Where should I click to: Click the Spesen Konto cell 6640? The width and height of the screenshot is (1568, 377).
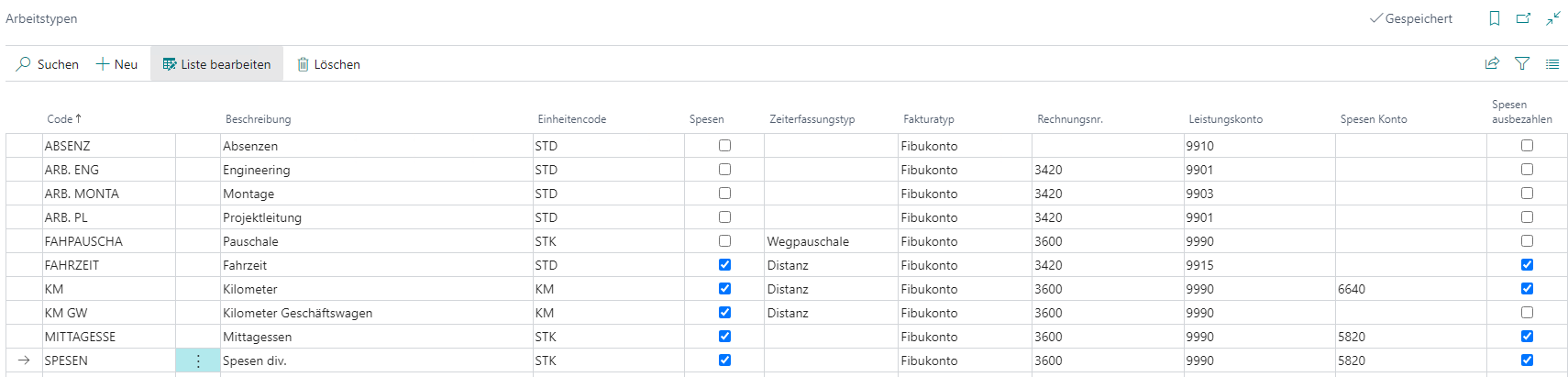[x=1411, y=289]
